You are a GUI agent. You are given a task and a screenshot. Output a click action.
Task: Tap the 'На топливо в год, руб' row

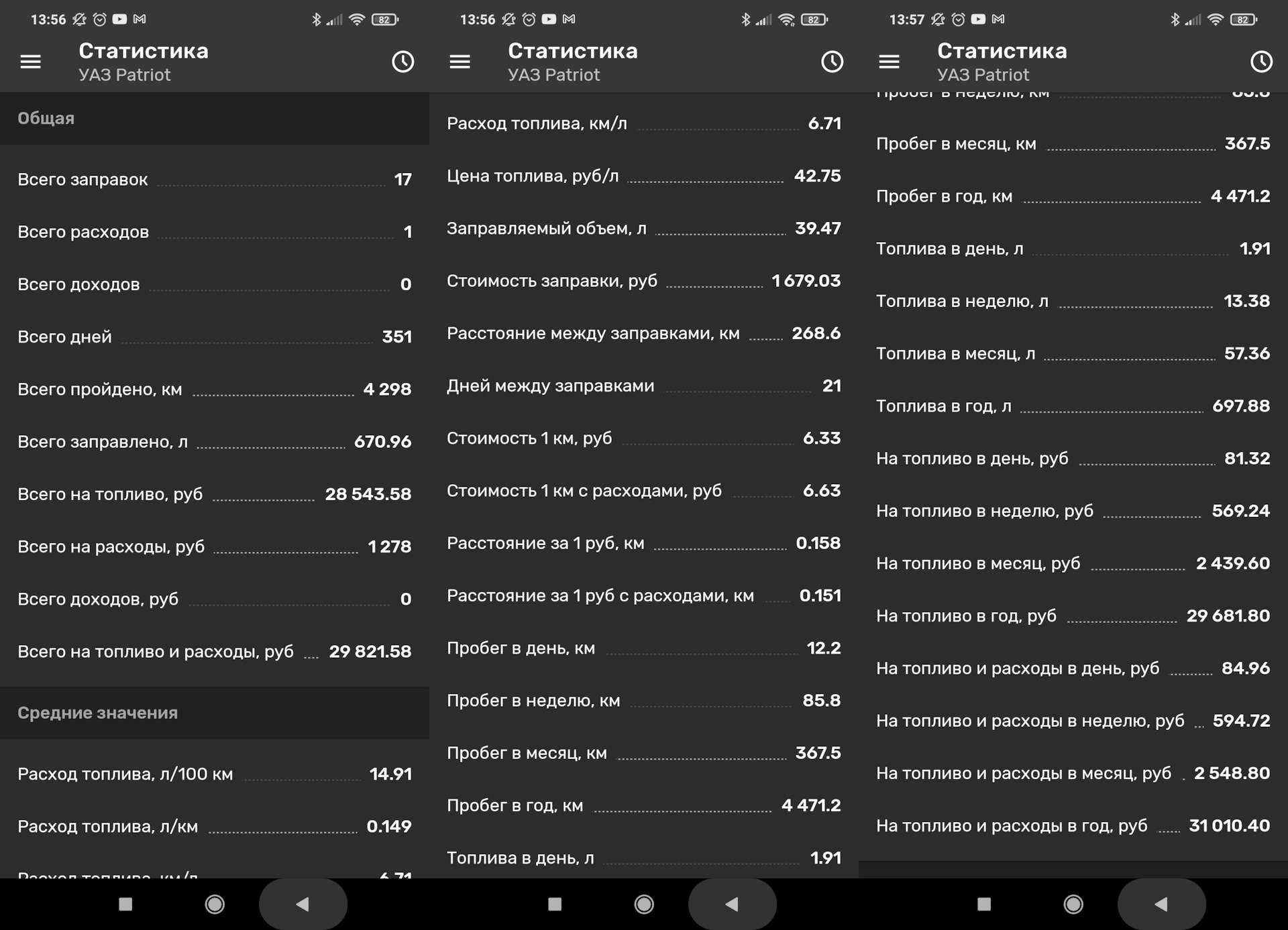(x=1073, y=616)
